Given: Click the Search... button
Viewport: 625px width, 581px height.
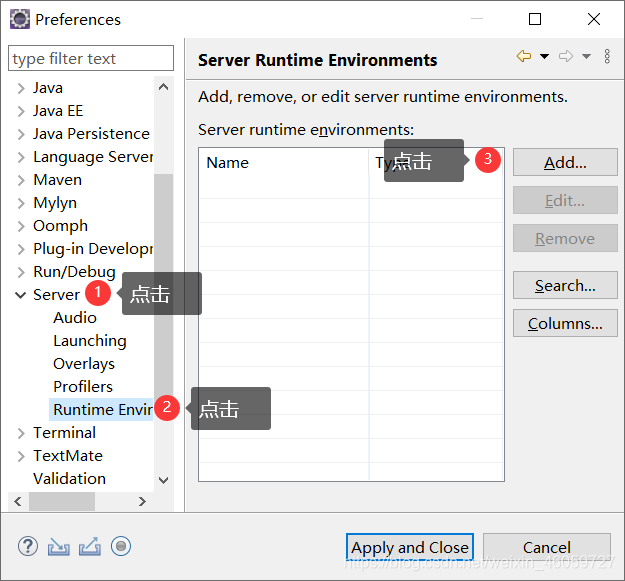Looking at the screenshot, I should [x=565, y=285].
